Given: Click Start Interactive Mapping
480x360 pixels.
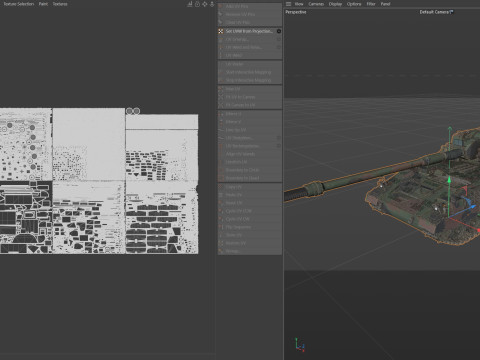Looking at the screenshot, I should (250, 72).
